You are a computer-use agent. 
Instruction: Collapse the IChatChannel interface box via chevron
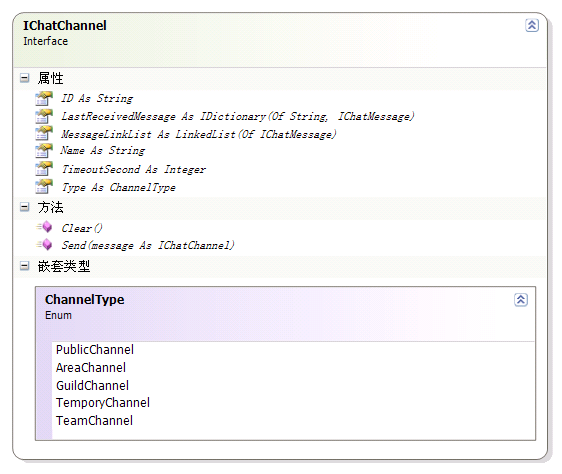click(x=532, y=25)
